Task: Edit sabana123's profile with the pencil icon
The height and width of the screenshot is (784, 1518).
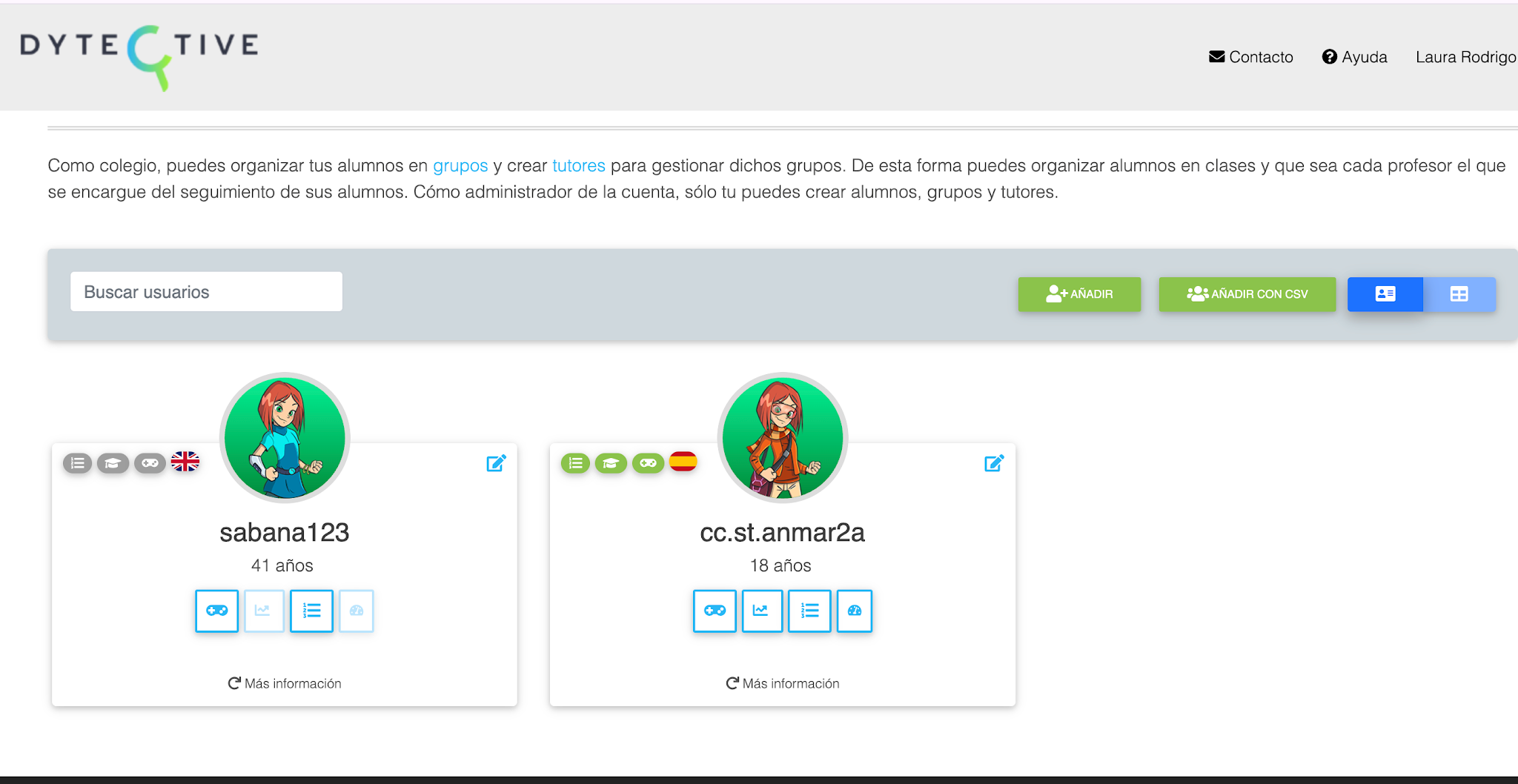Action: point(496,463)
